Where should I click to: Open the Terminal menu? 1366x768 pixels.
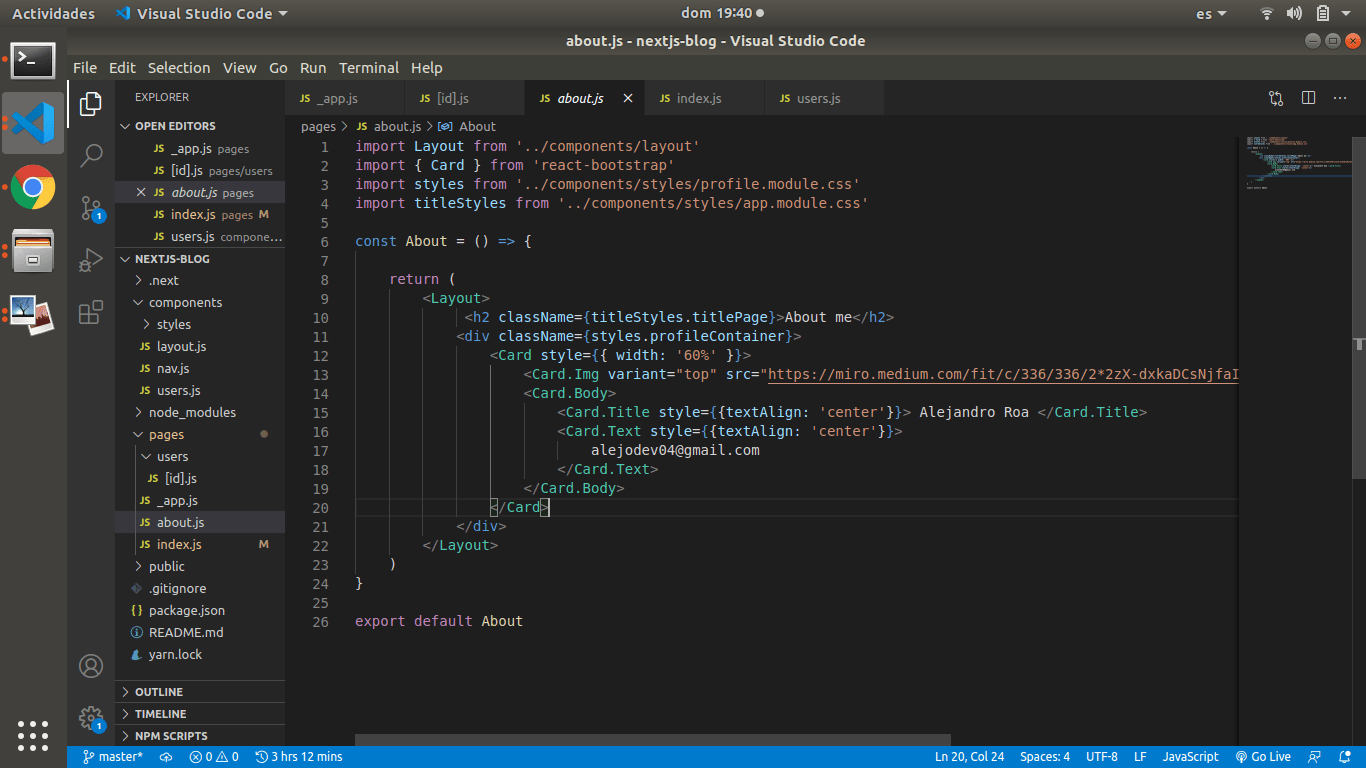point(368,68)
